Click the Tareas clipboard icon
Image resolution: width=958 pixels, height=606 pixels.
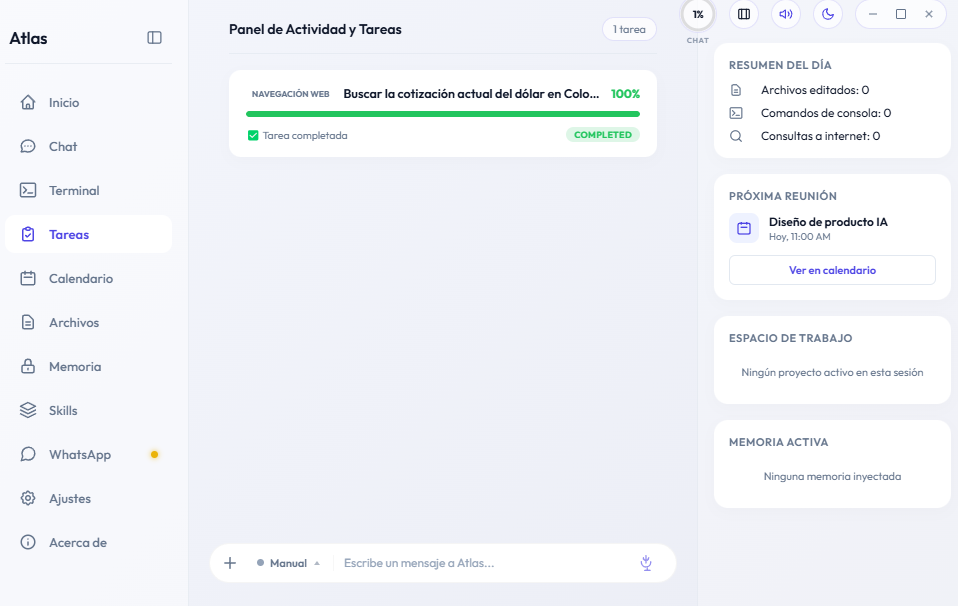[28, 234]
